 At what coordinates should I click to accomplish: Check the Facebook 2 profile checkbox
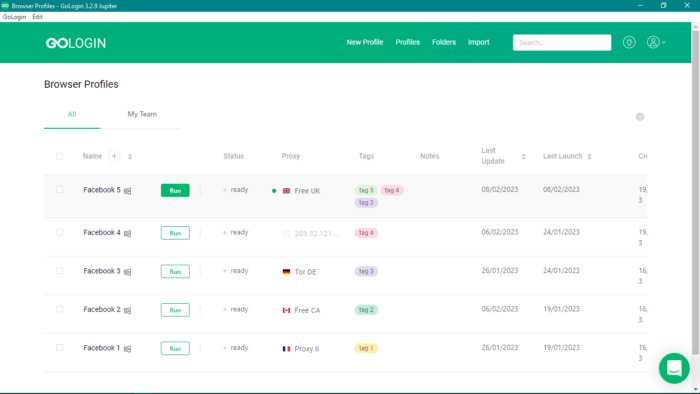pyautogui.click(x=59, y=309)
